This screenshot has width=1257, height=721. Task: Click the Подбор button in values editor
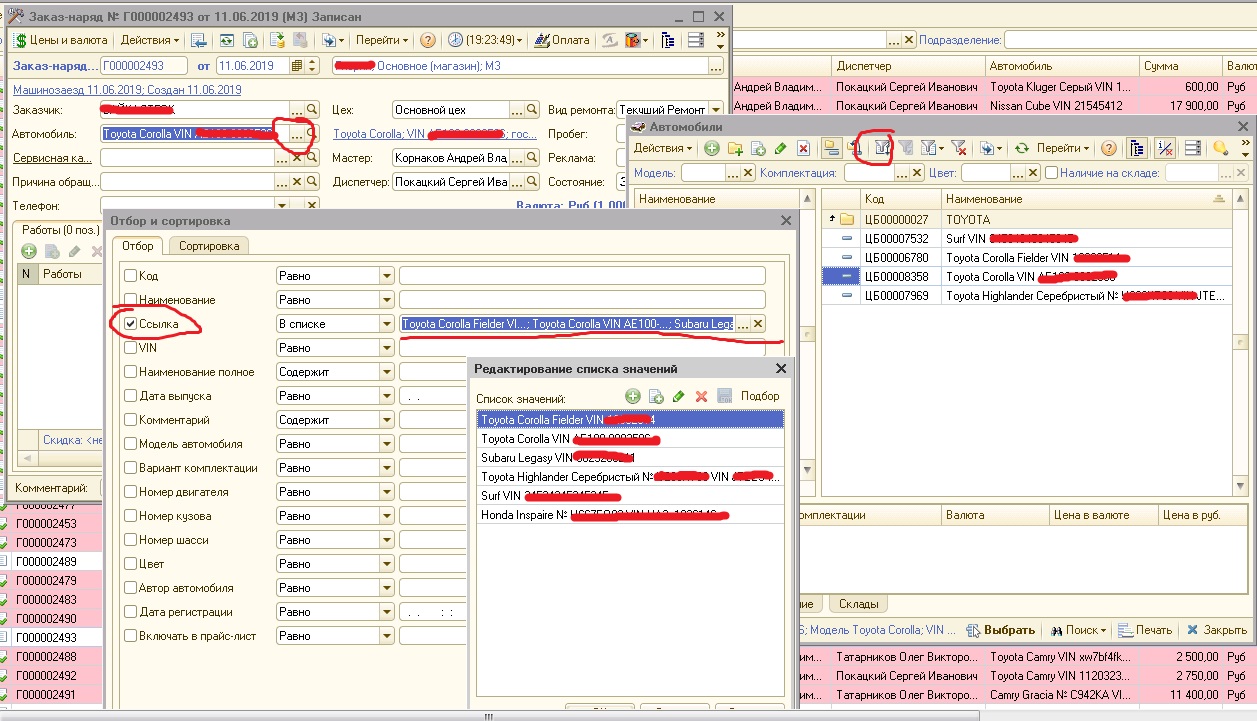tap(760, 396)
